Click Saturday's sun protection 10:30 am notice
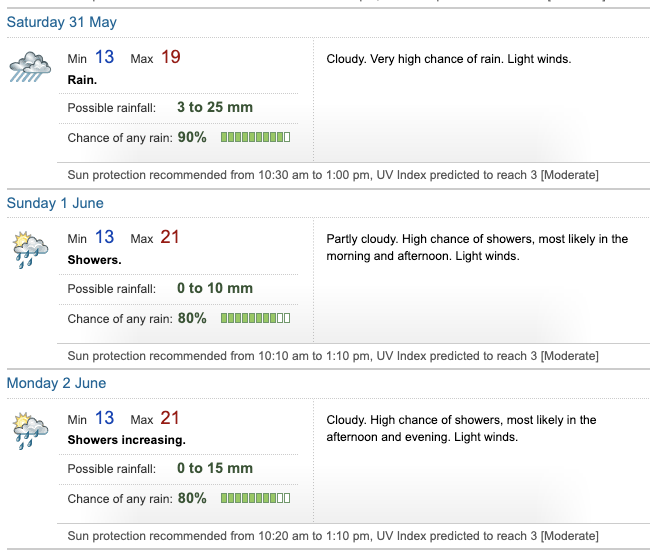The width and height of the screenshot is (650, 555). [x=333, y=175]
